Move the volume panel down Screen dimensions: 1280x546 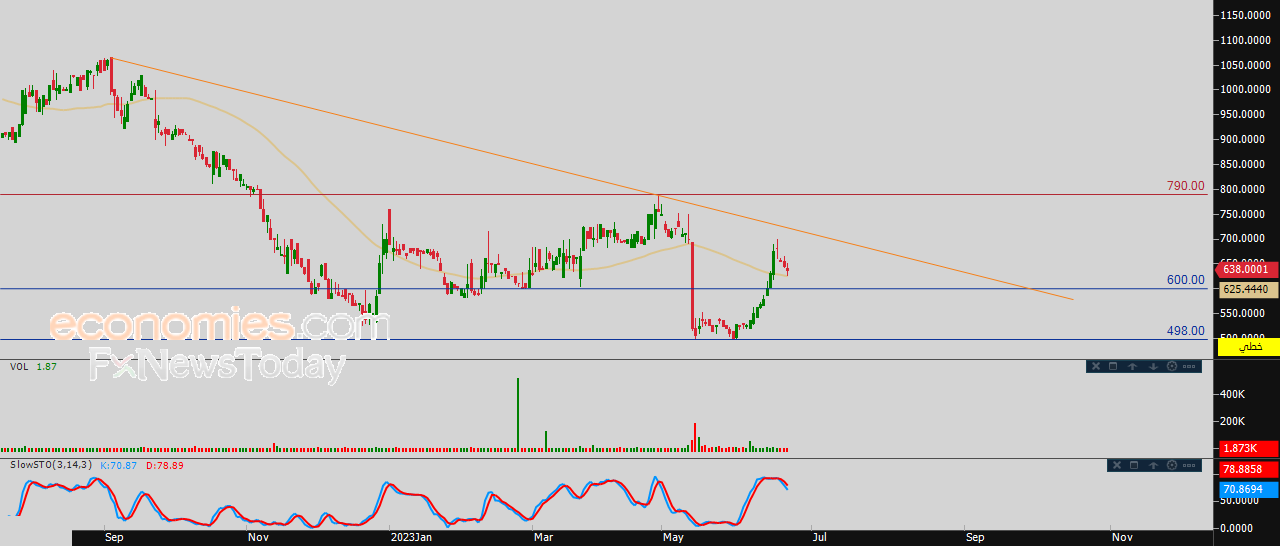pyautogui.click(x=1152, y=366)
